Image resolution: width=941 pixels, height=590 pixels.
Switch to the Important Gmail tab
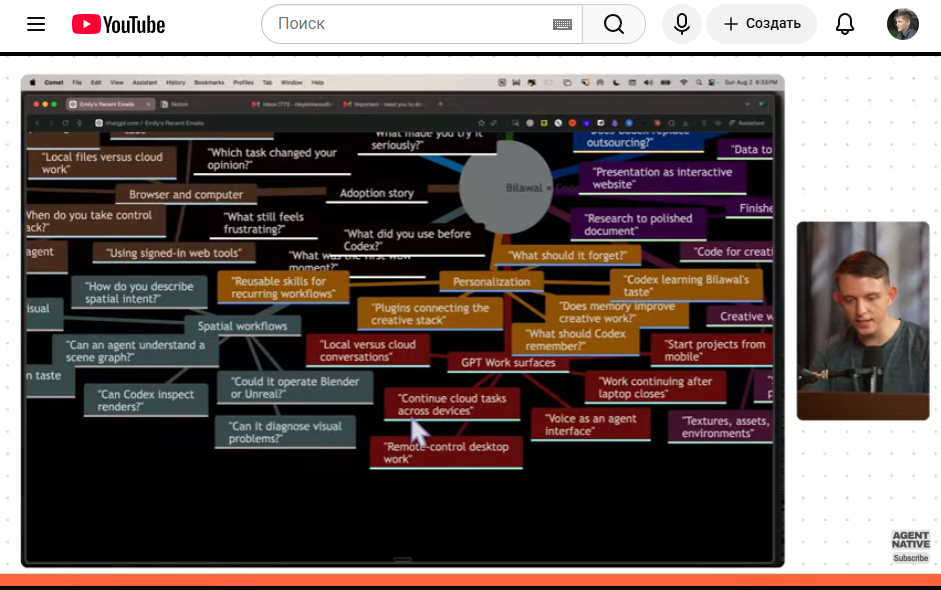pos(383,104)
